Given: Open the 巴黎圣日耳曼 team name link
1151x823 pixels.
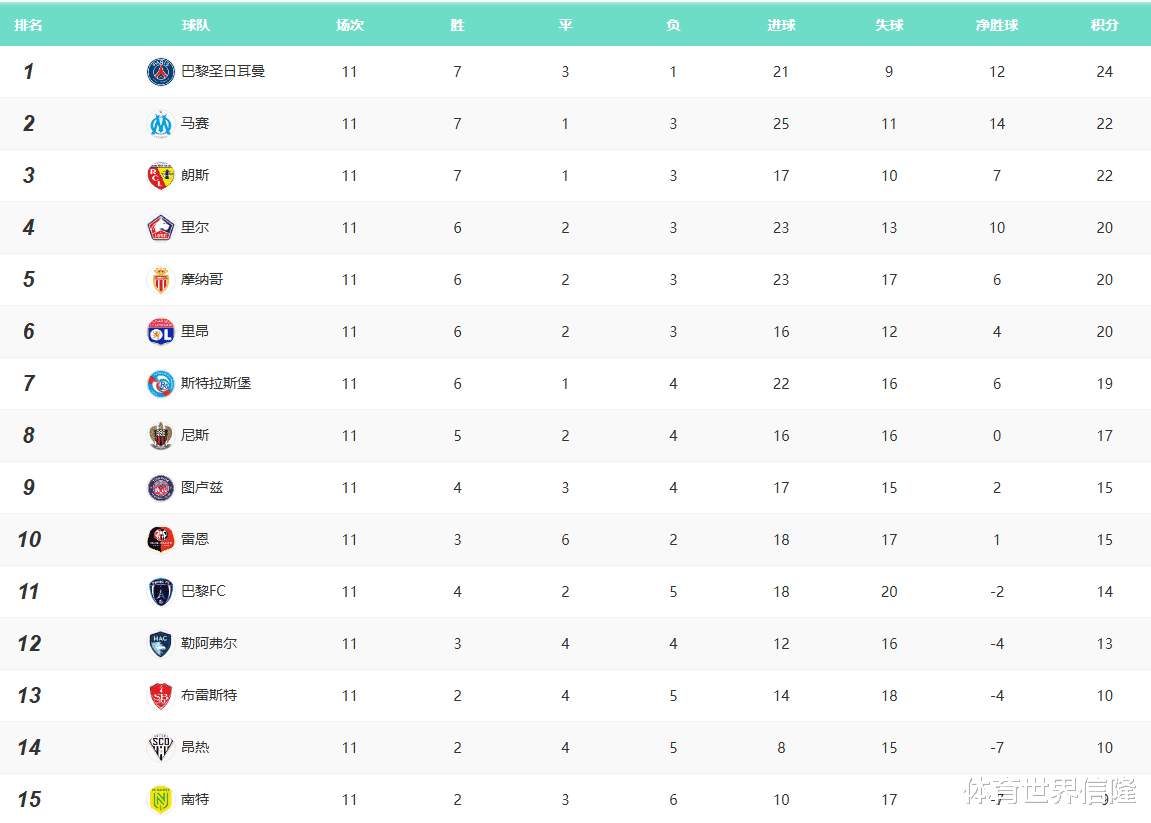Looking at the screenshot, I should [x=223, y=72].
